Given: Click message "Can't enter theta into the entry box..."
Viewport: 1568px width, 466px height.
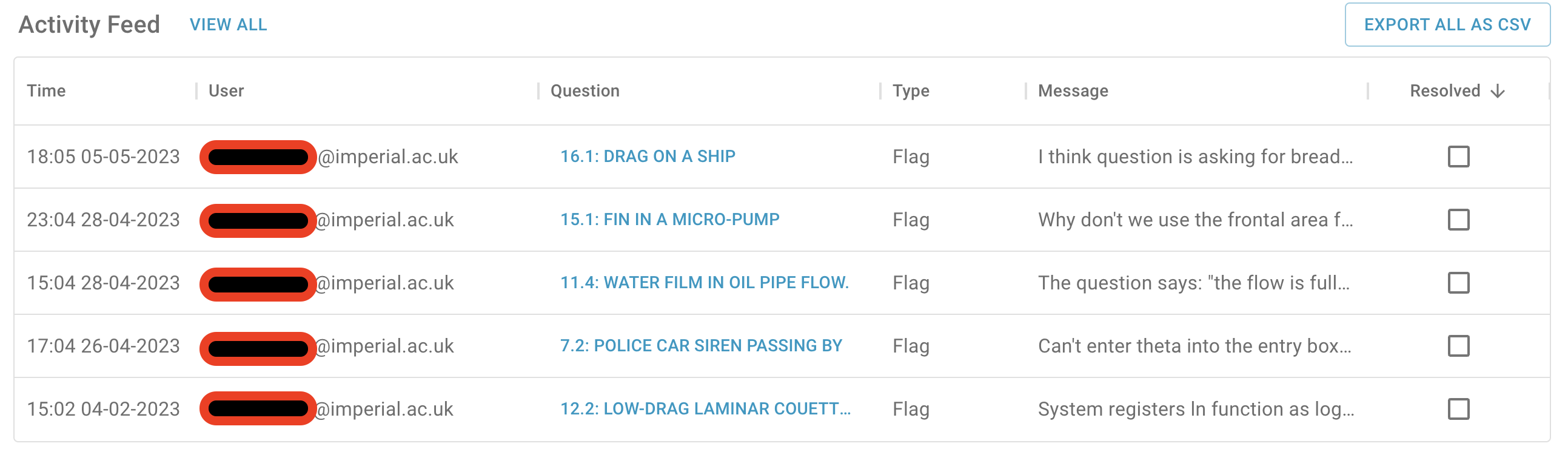Looking at the screenshot, I should click(1194, 346).
